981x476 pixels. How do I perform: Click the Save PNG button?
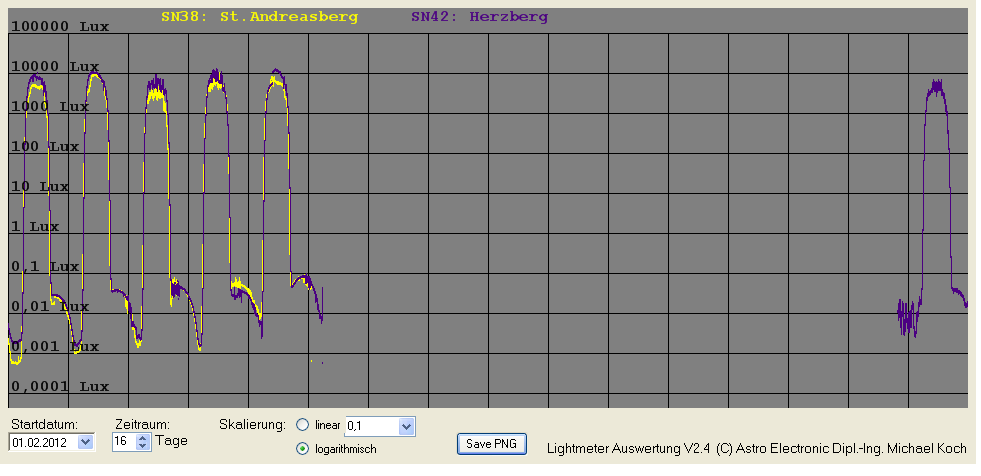[x=492, y=443]
